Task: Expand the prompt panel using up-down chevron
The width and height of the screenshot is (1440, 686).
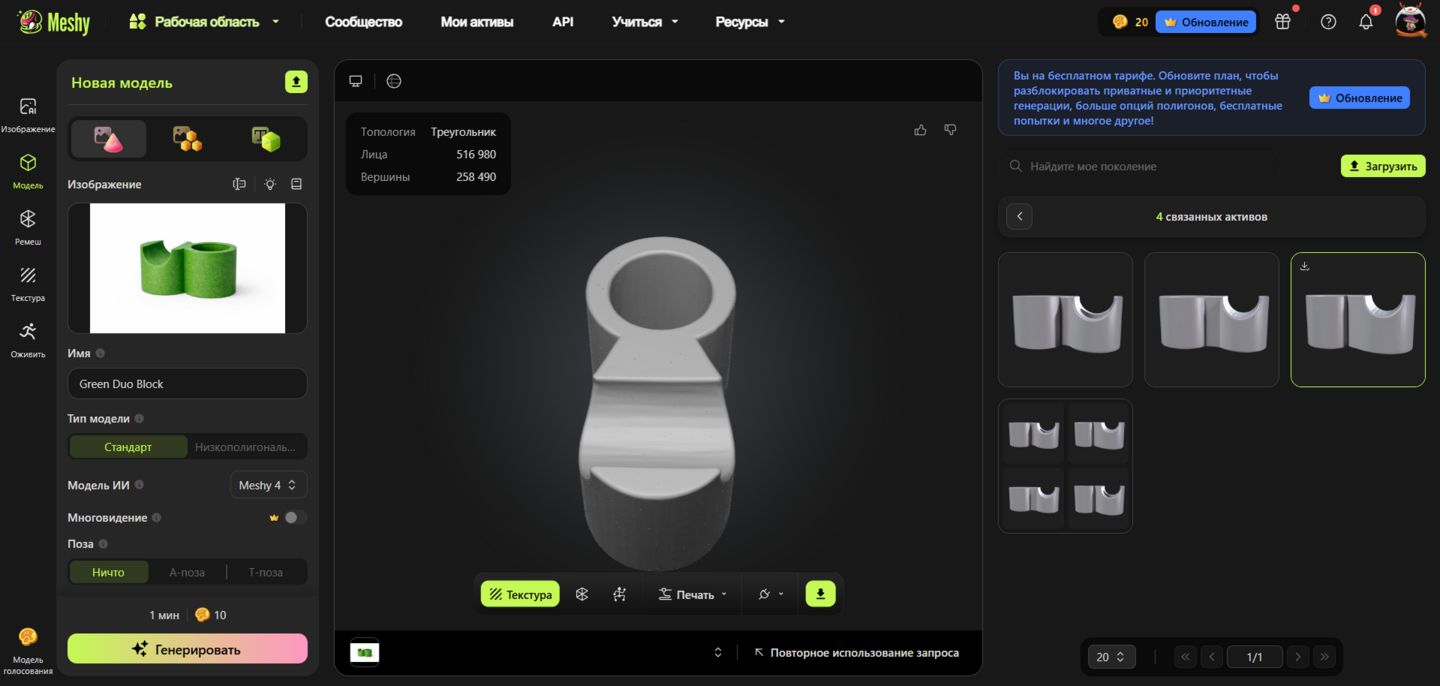Action: coord(717,653)
